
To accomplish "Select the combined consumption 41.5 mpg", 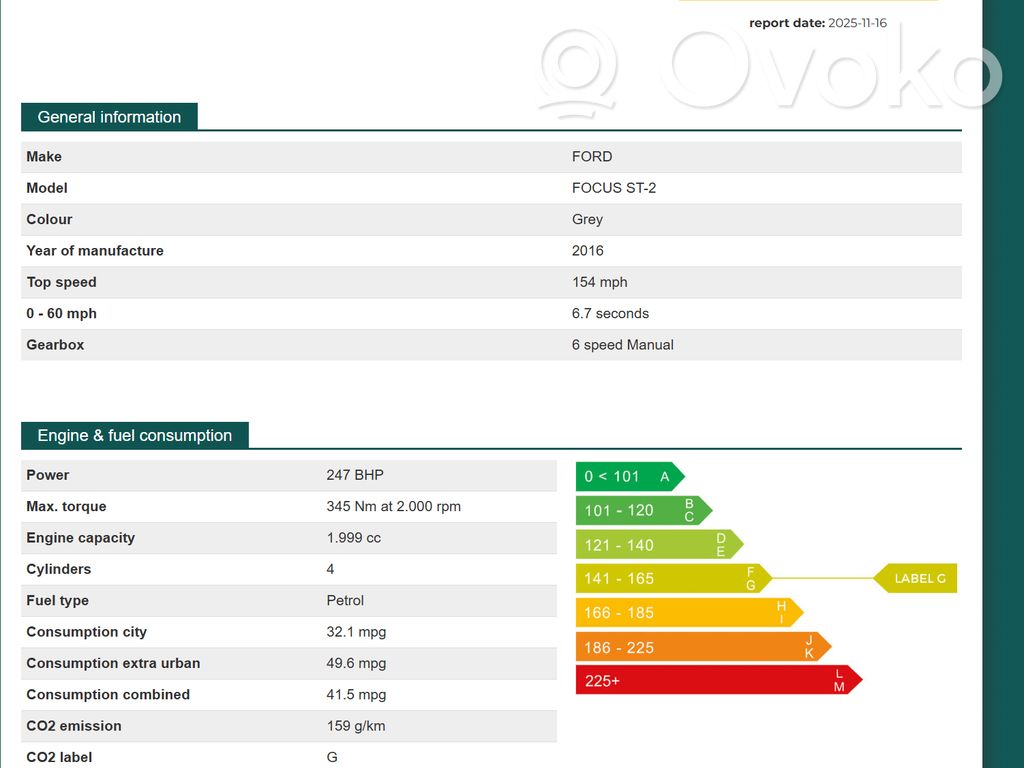I will pos(356,694).
